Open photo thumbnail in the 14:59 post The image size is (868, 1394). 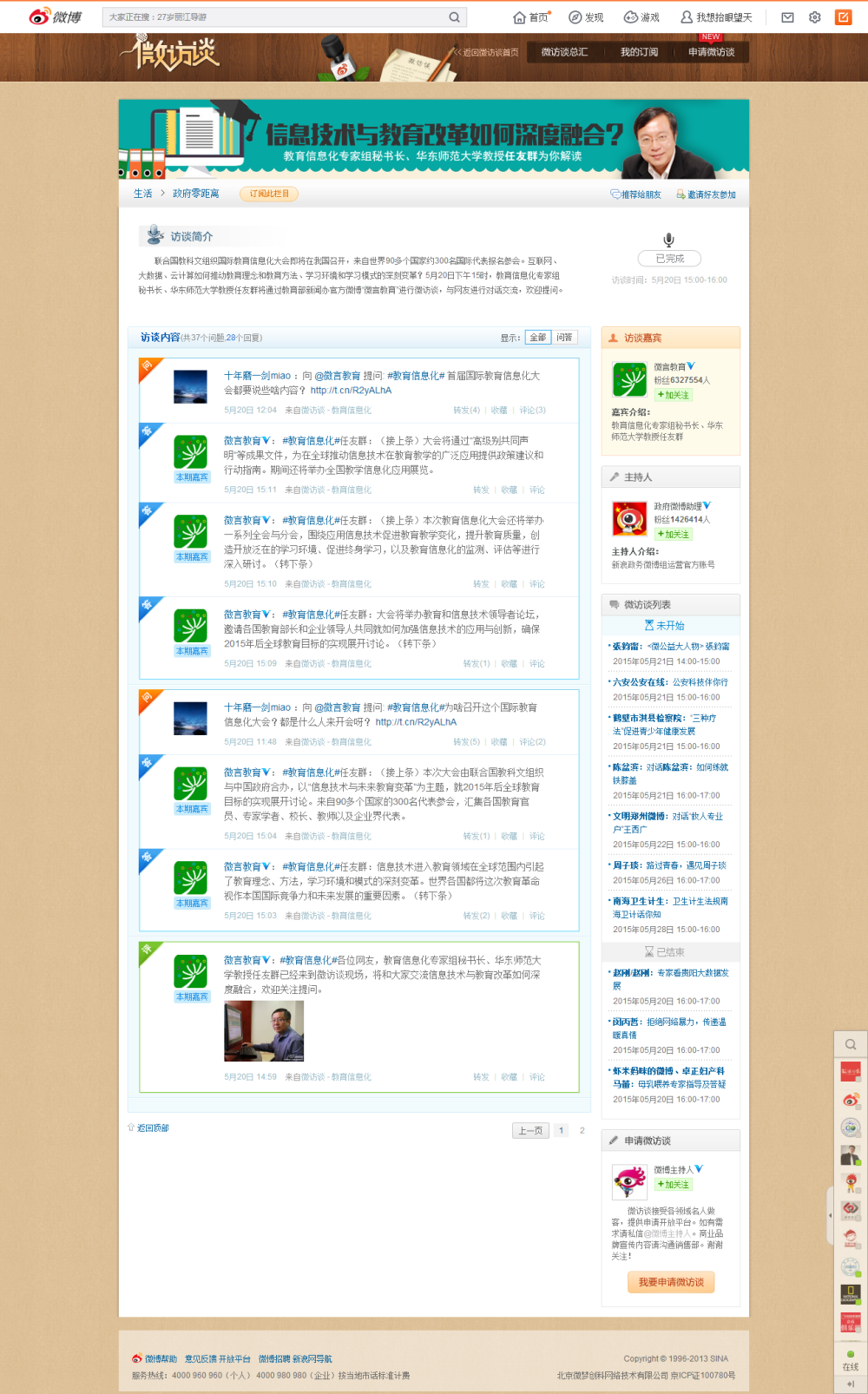pos(264,1030)
